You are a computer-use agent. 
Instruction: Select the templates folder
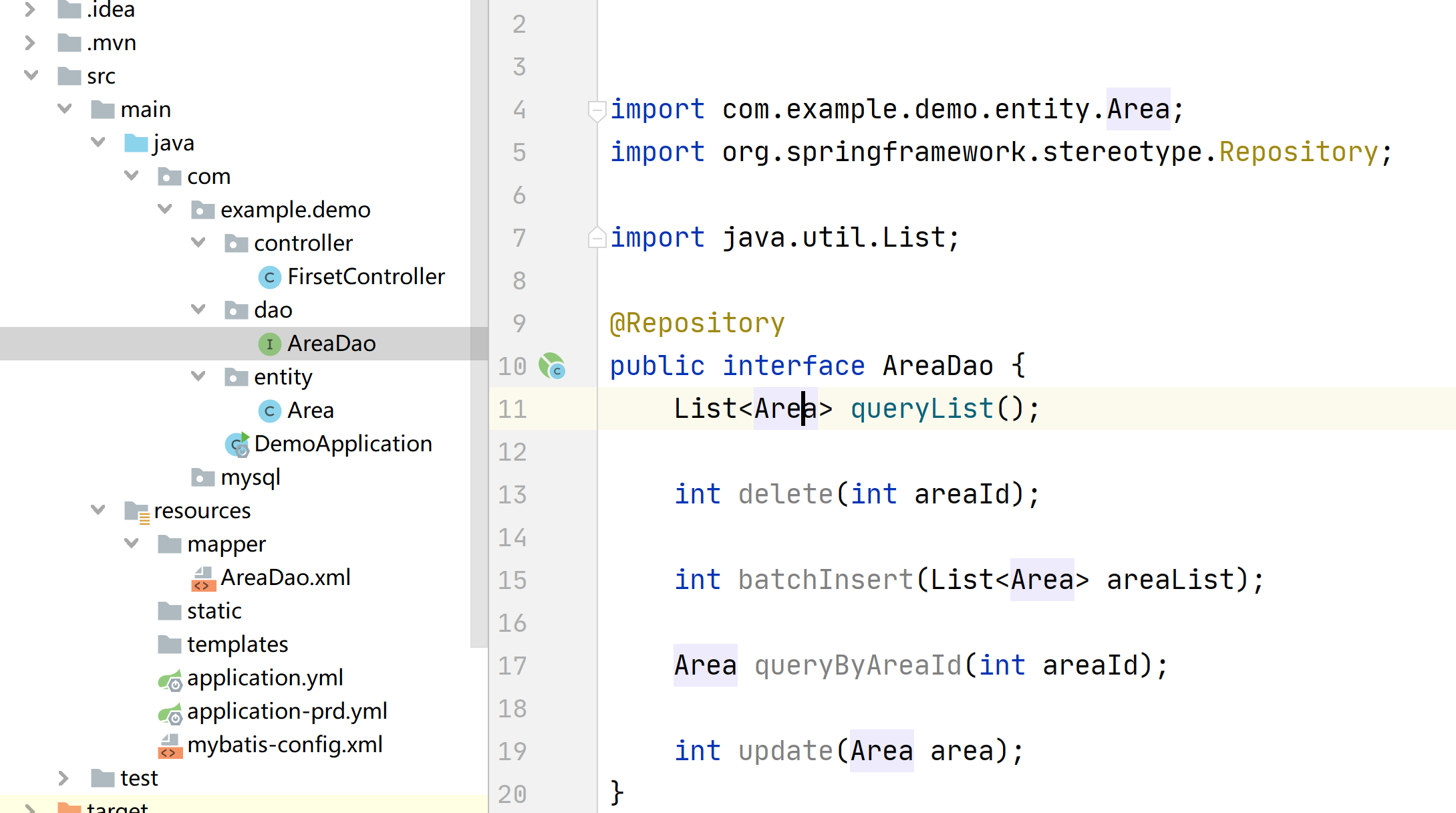[x=237, y=645]
